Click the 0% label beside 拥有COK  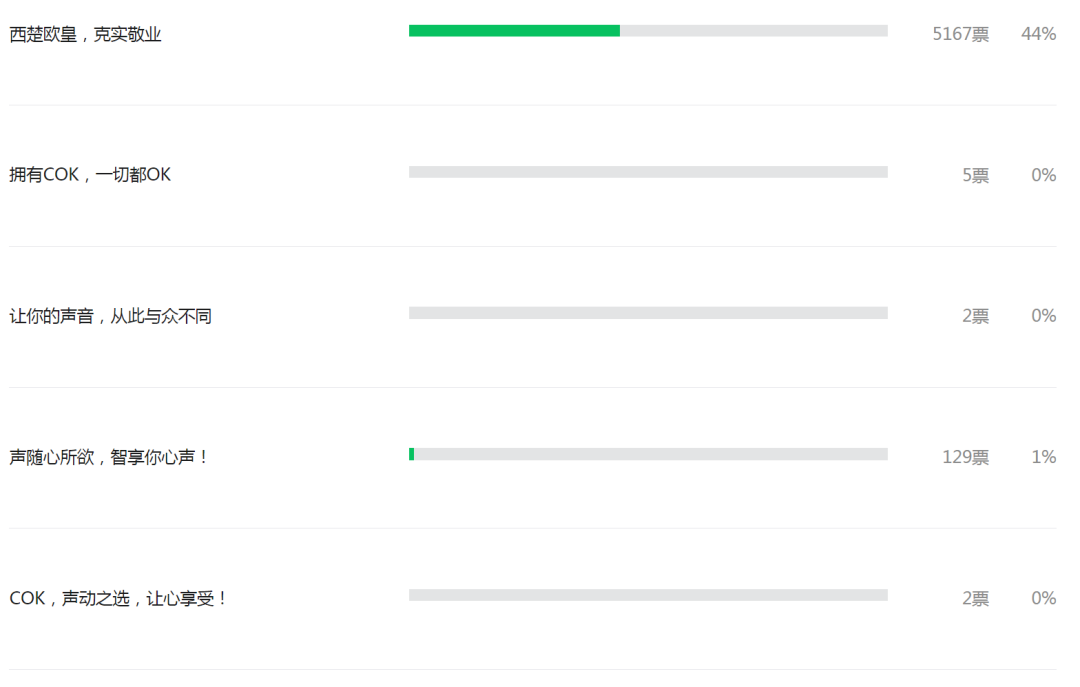1043,175
